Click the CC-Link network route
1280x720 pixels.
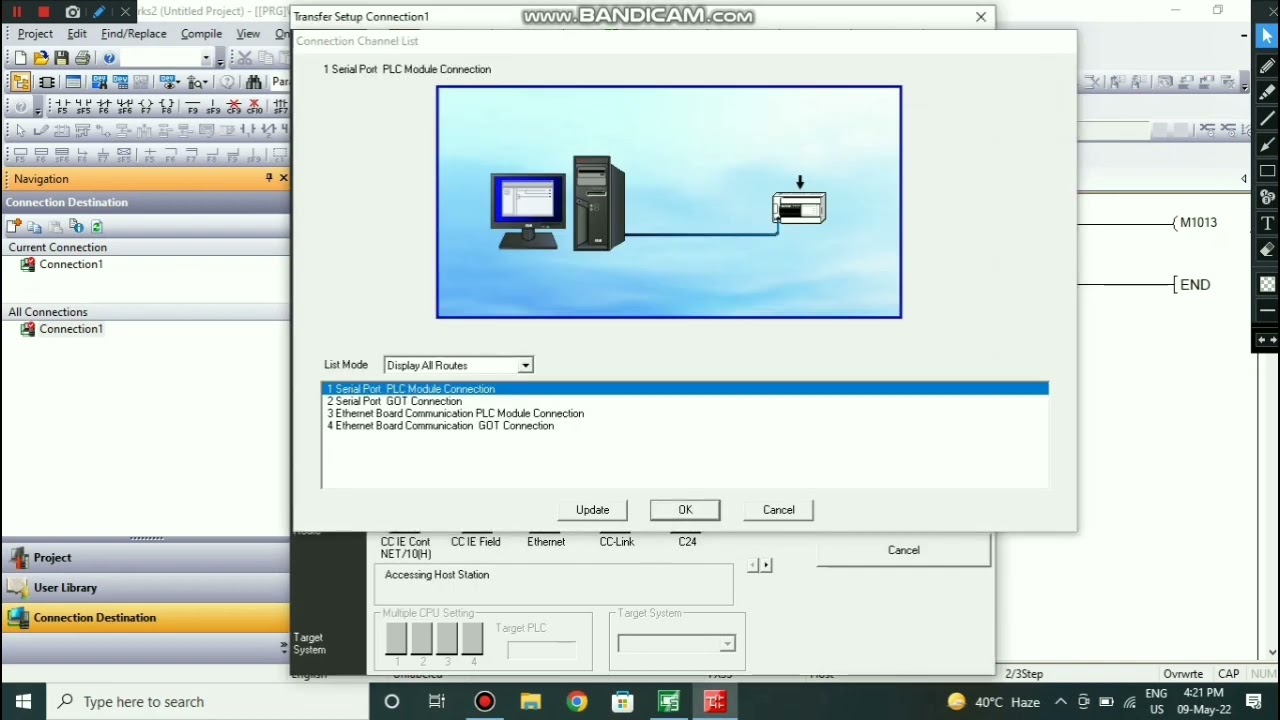(x=617, y=542)
